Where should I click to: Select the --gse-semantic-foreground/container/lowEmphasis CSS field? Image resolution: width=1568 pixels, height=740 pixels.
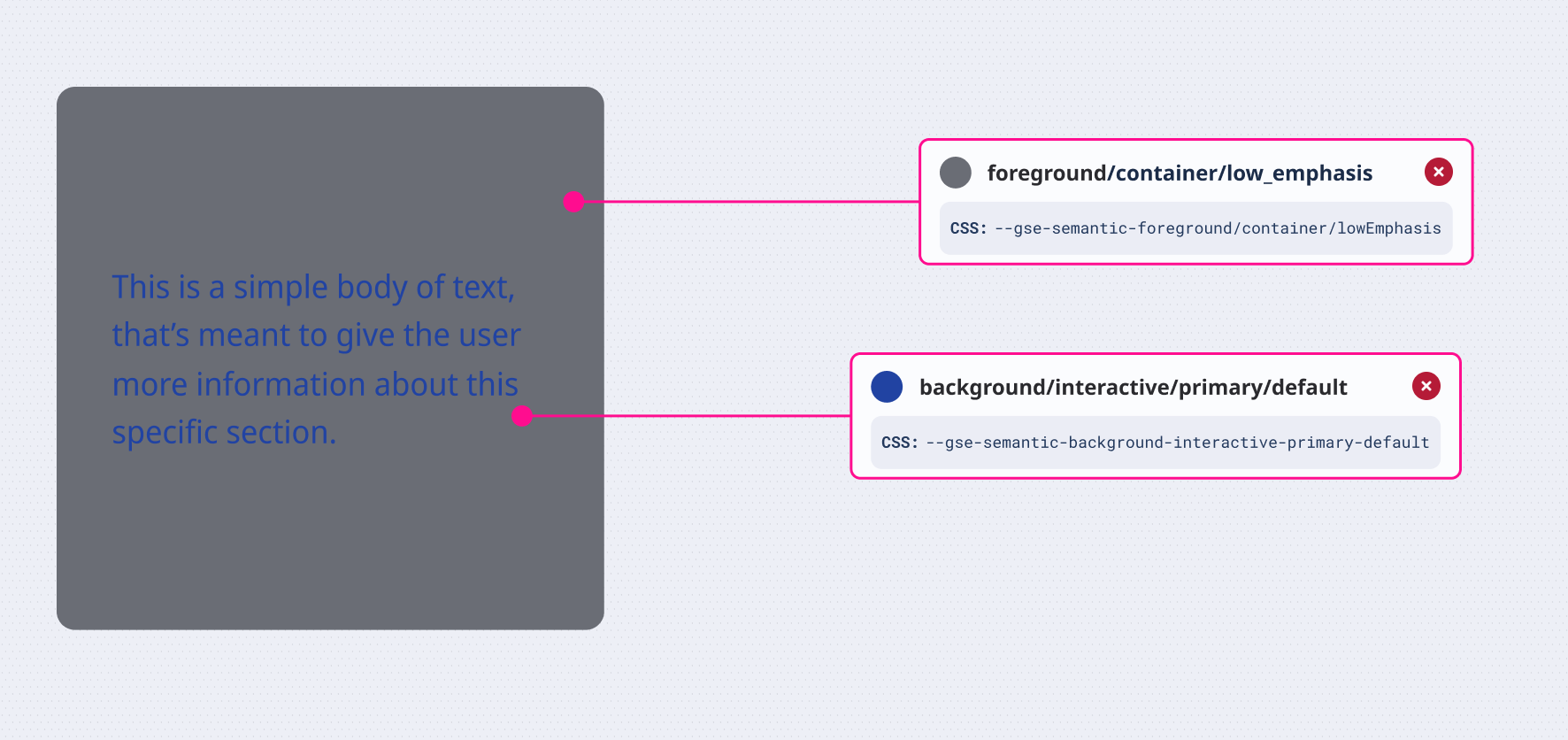pyautogui.click(x=1217, y=228)
